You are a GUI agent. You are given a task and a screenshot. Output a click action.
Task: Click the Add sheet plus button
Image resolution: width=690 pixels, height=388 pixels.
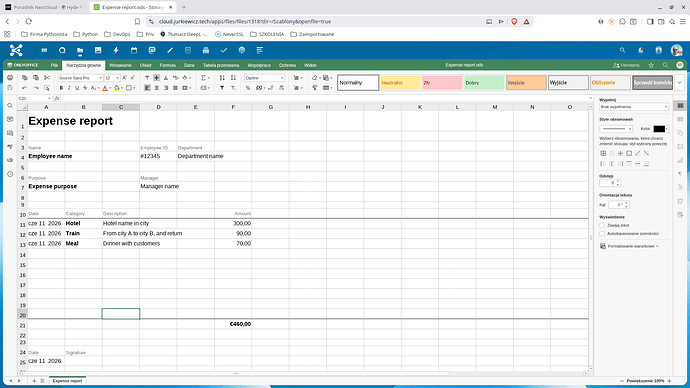tap(34, 381)
